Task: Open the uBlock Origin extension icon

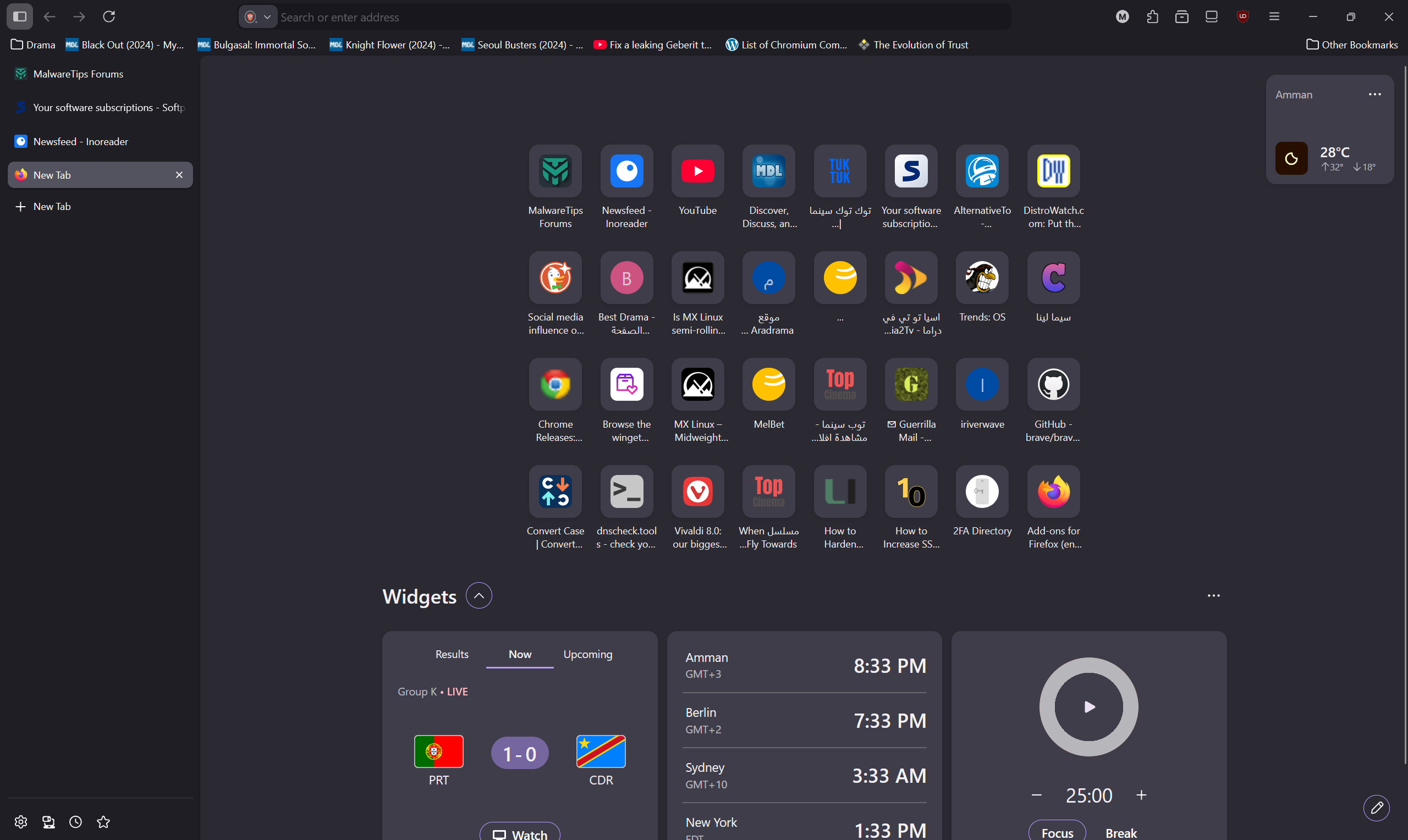Action: point(1242,16)
